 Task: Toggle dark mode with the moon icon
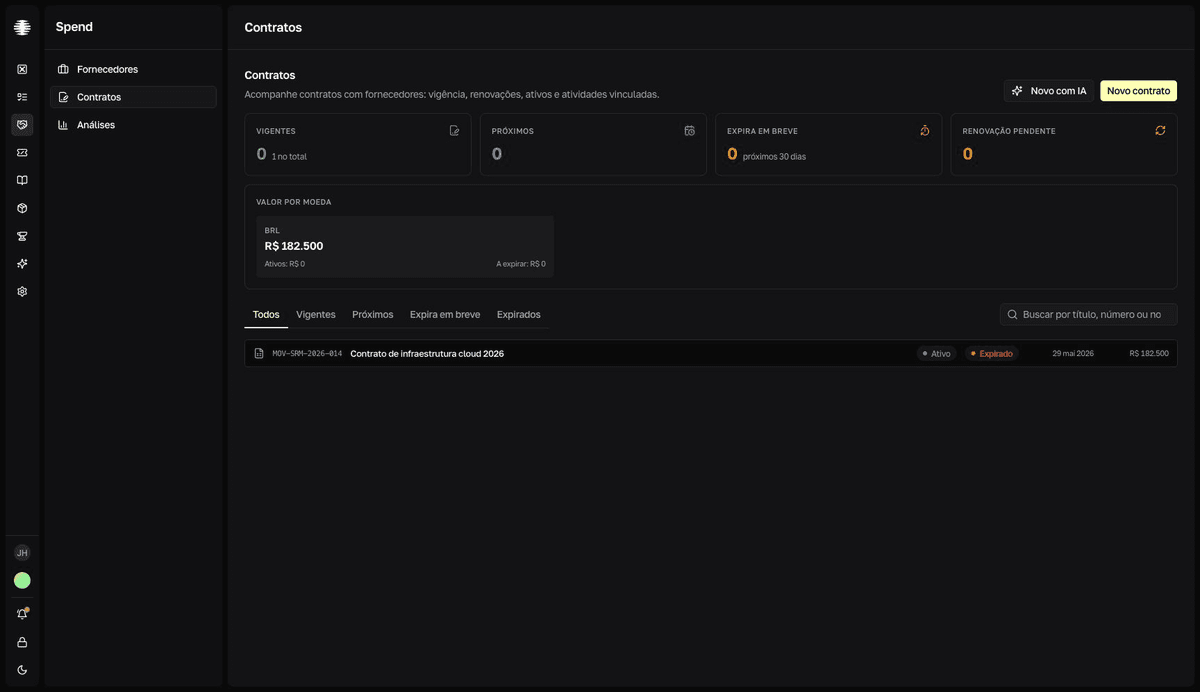[22, 670]
